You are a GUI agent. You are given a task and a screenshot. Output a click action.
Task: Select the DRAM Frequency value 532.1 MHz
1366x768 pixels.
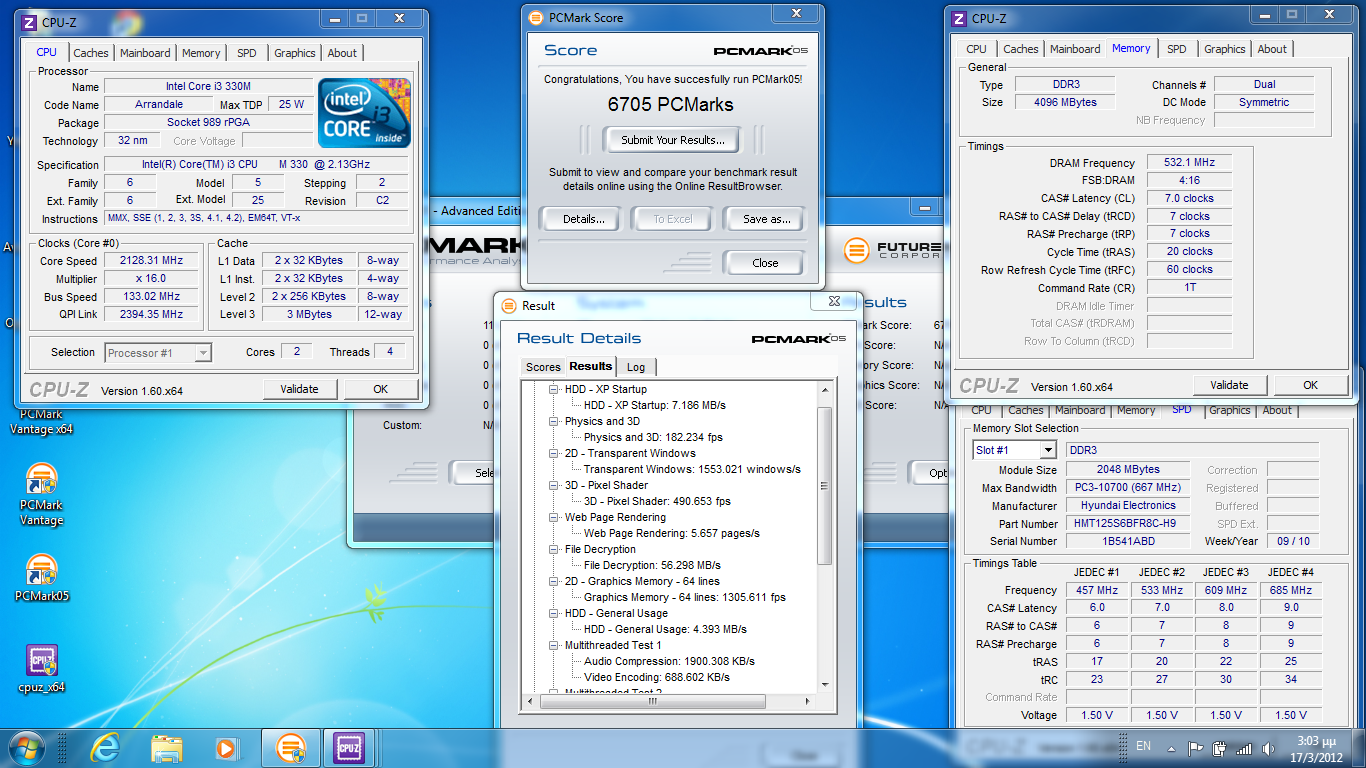coord(1189,163)
